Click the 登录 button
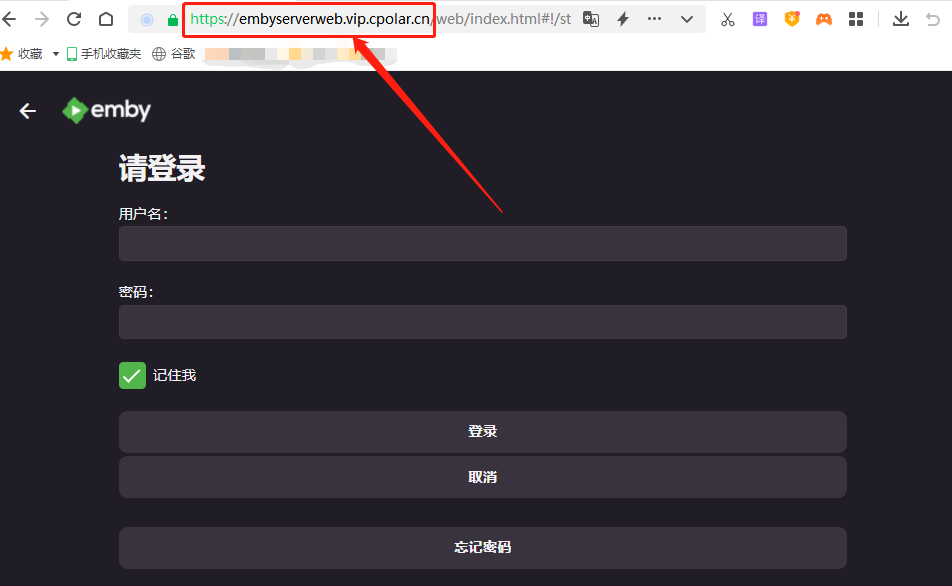The image size is (952, 586). (x=483, y=432)
